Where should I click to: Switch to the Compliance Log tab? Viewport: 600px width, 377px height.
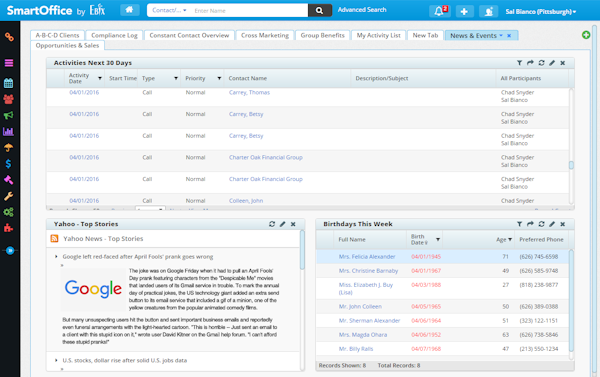tap(114, 35)
